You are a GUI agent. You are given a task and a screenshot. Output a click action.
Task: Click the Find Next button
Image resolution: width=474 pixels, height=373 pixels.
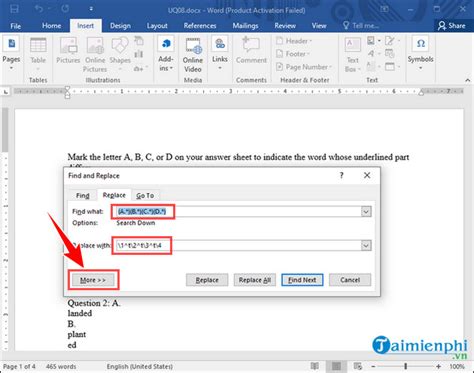click(302, 280)
